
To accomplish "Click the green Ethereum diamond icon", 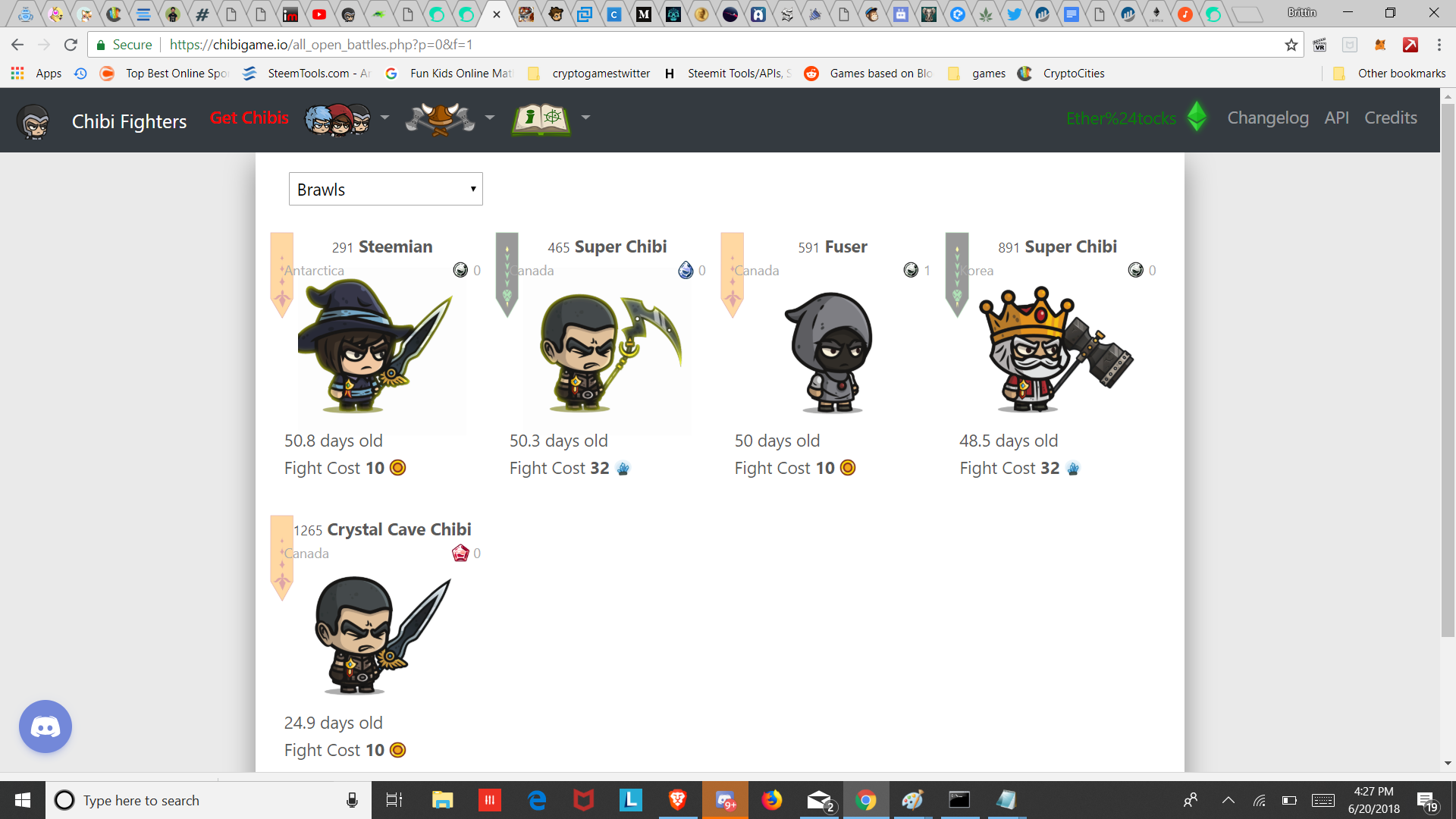I will click(x=1197, y=117).
